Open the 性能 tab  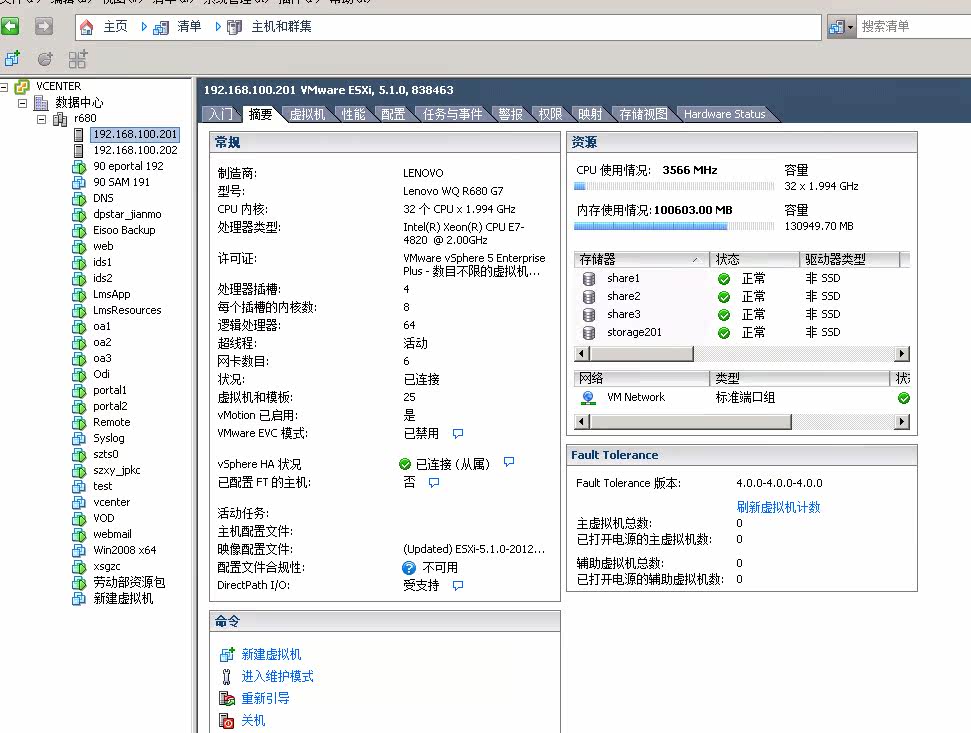tap(353, 114)
